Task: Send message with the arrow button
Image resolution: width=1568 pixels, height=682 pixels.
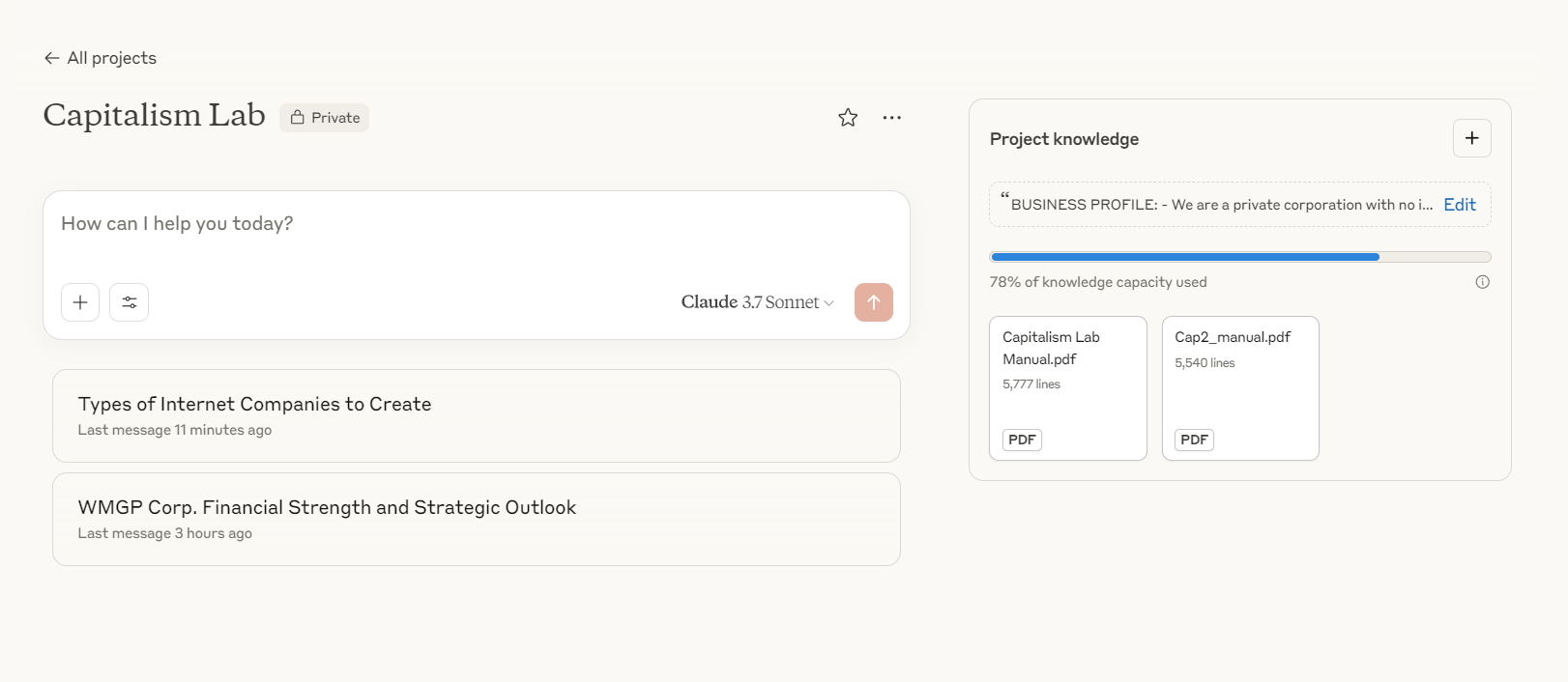Action: coord(874,302)
